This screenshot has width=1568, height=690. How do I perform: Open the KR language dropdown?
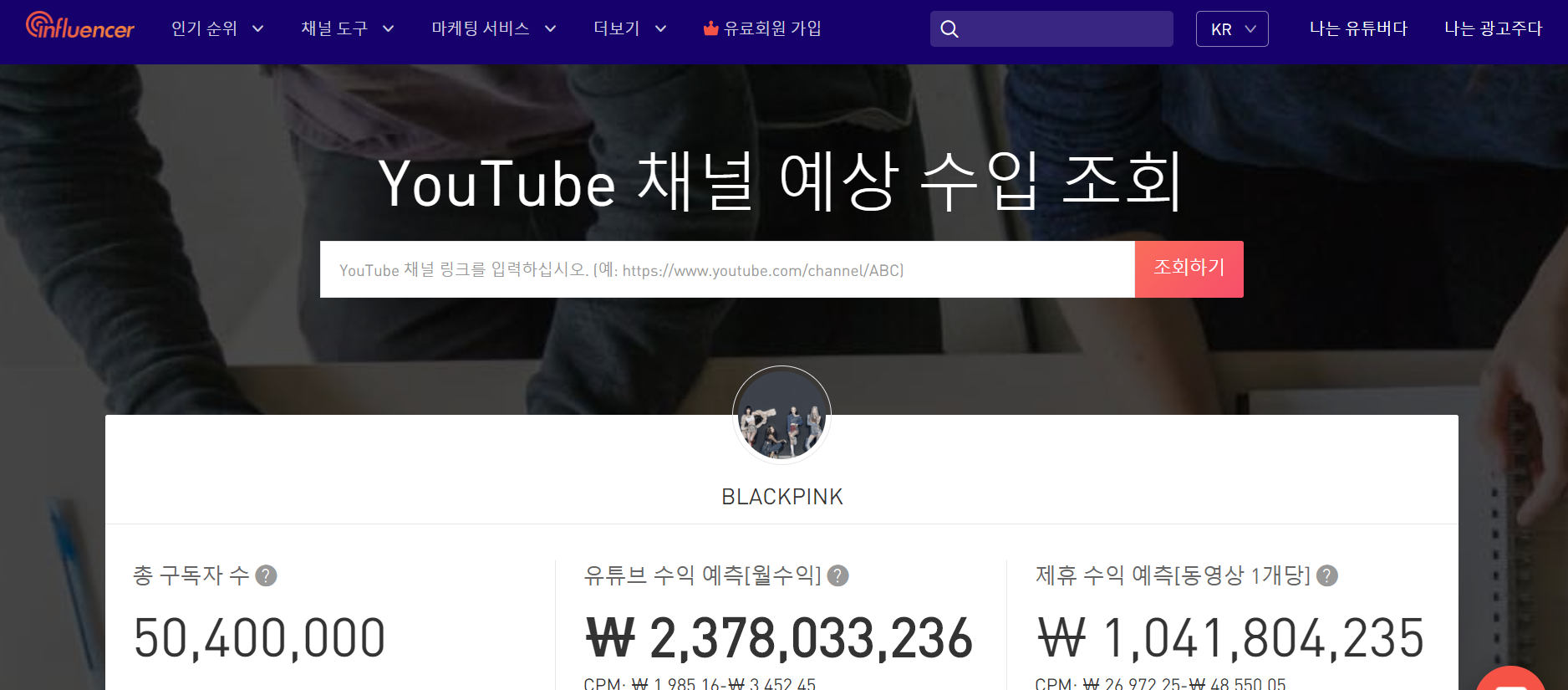(1232, 29)
